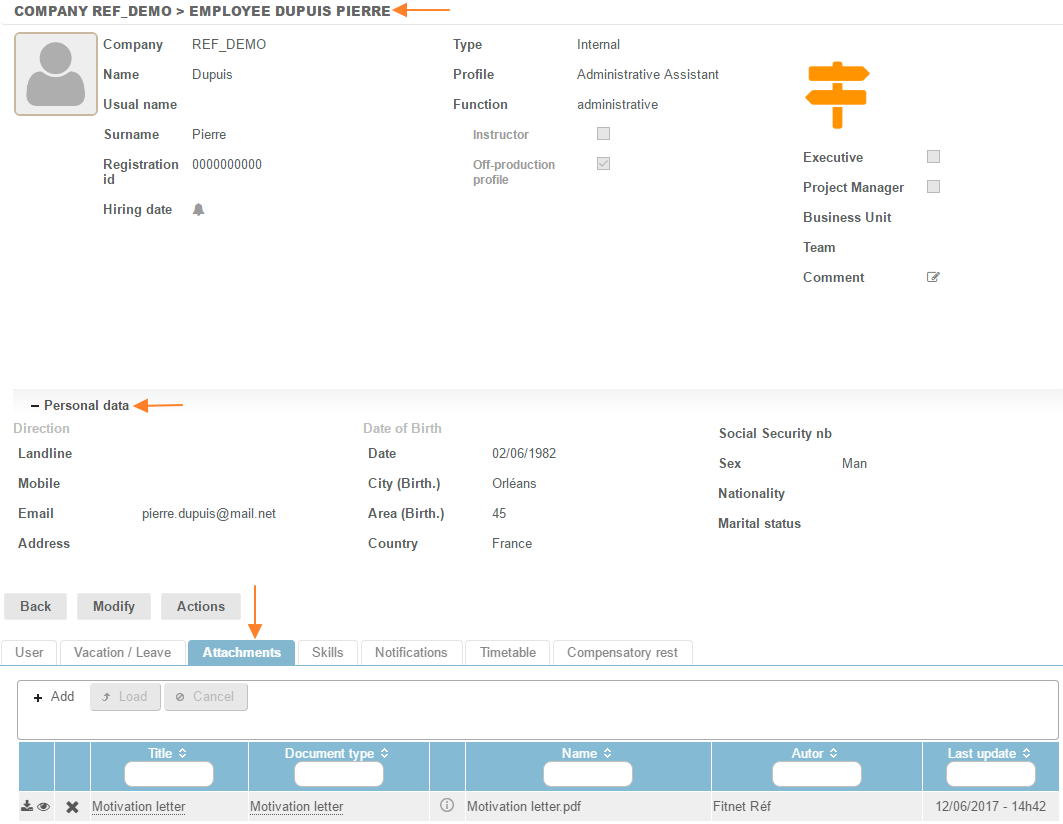This screenshot has width=1063, height=824.
Task: Sort attachments by Title column
Action: click(x=168, y=753)
